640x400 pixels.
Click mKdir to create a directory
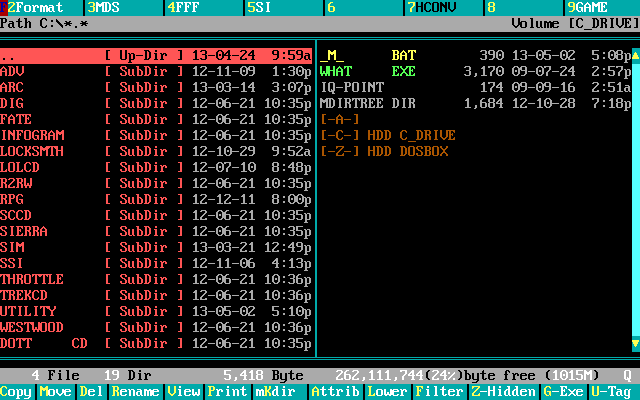(275, 392)
